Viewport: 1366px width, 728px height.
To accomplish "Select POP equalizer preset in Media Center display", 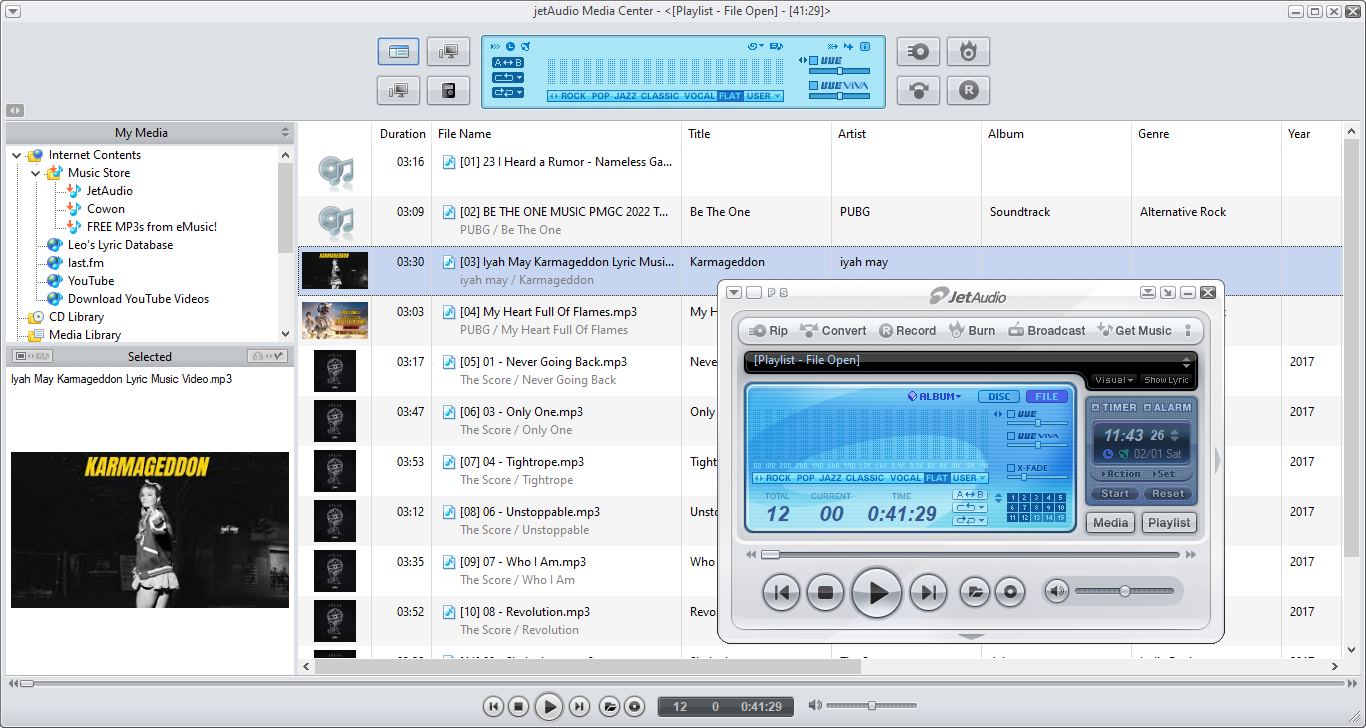I will pos(600,96).
